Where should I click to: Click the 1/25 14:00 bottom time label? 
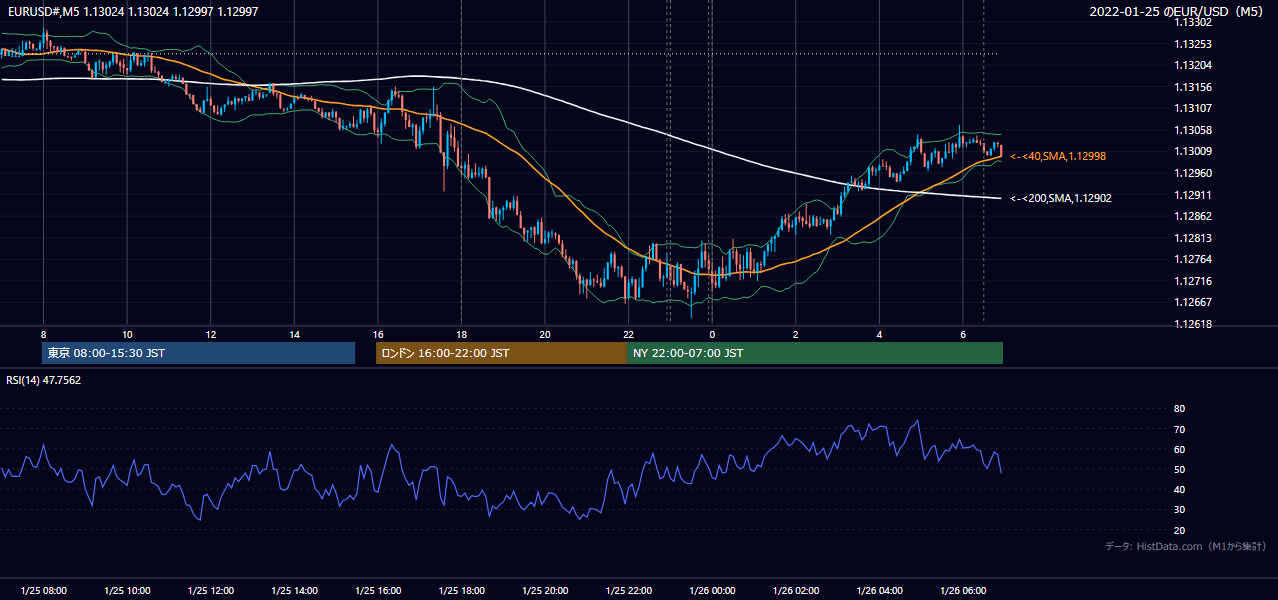pyautogui.click(x=294, y=591)
